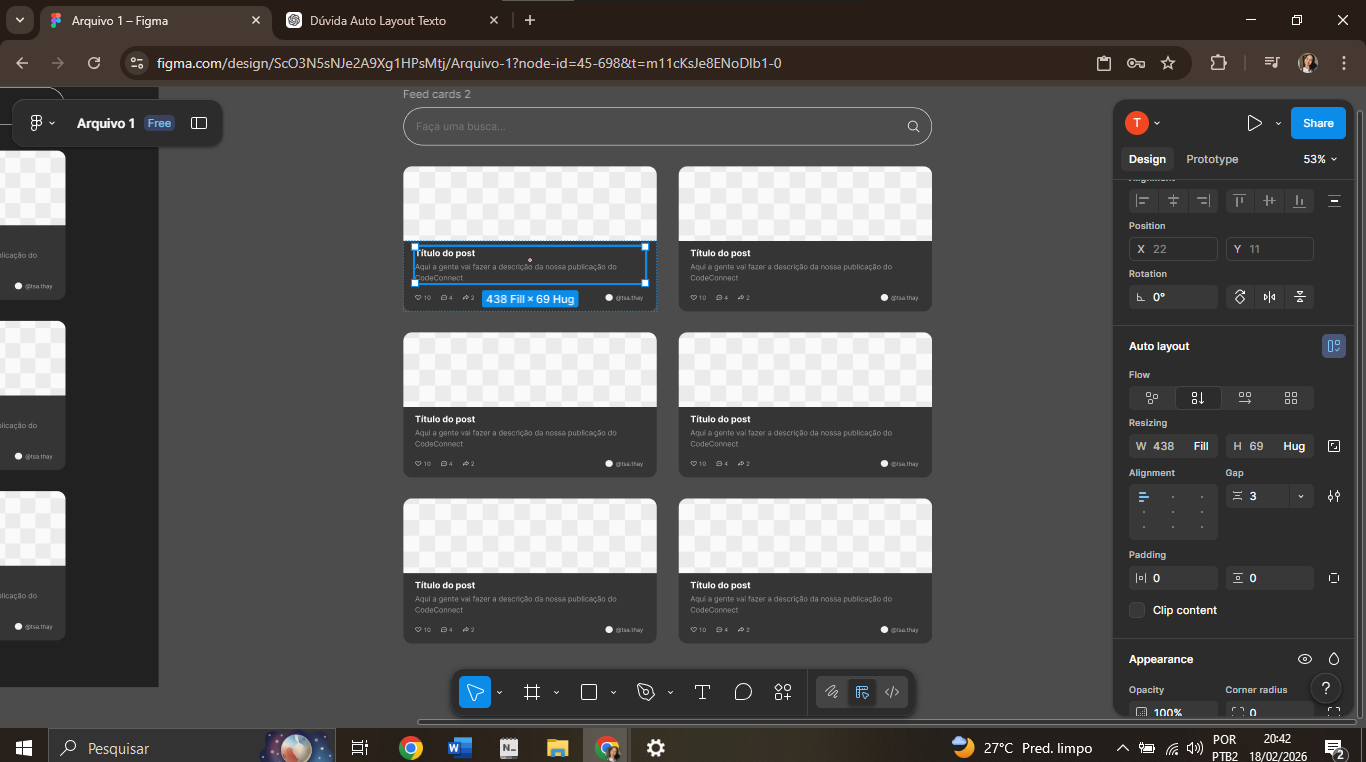Open the Gap value dropdown
Image resolution: width=1366 pixels, height=762 pixels.
1300,496
